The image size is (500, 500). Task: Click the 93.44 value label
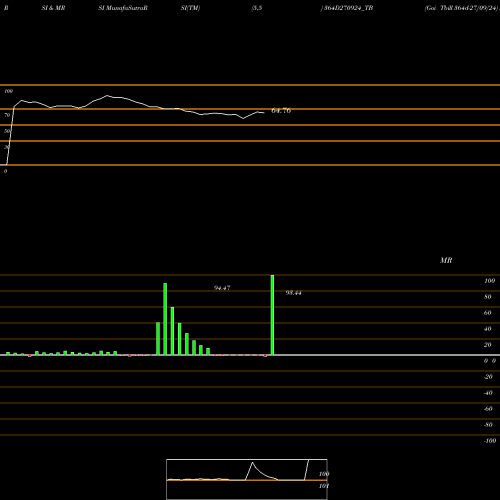point(293,293)
